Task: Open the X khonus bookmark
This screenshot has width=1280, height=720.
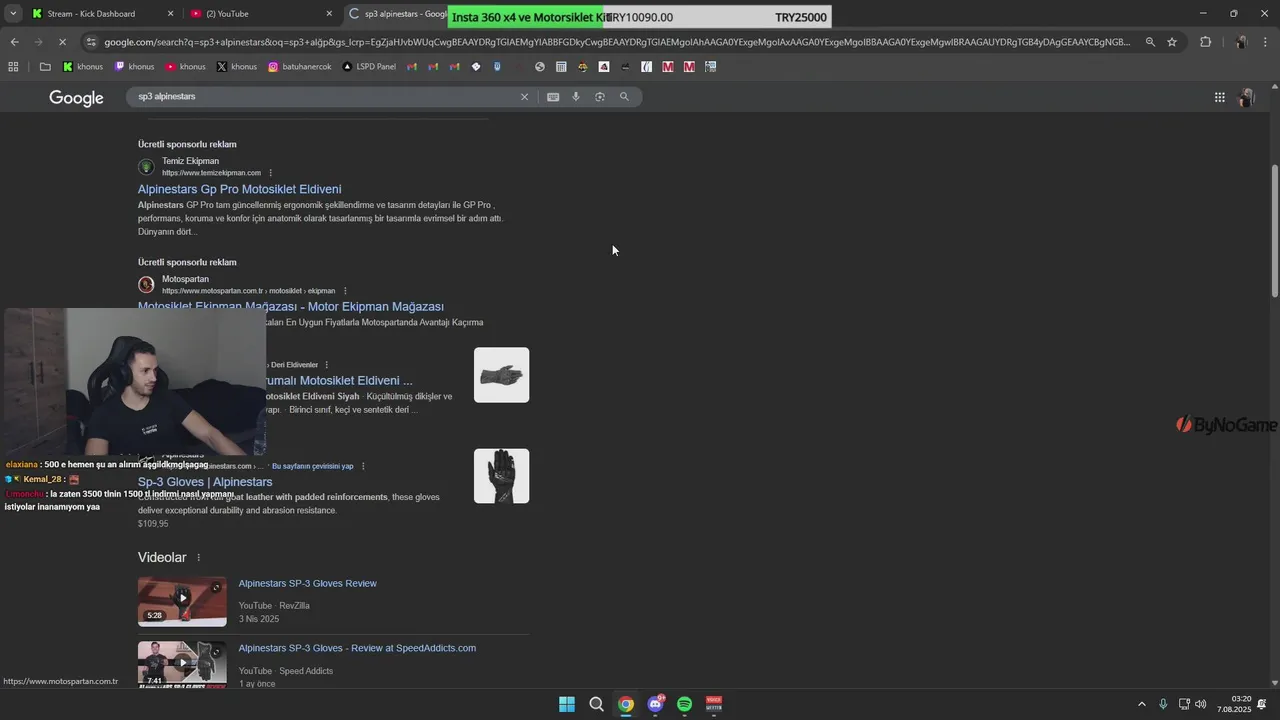Action: tap(237, 67)
